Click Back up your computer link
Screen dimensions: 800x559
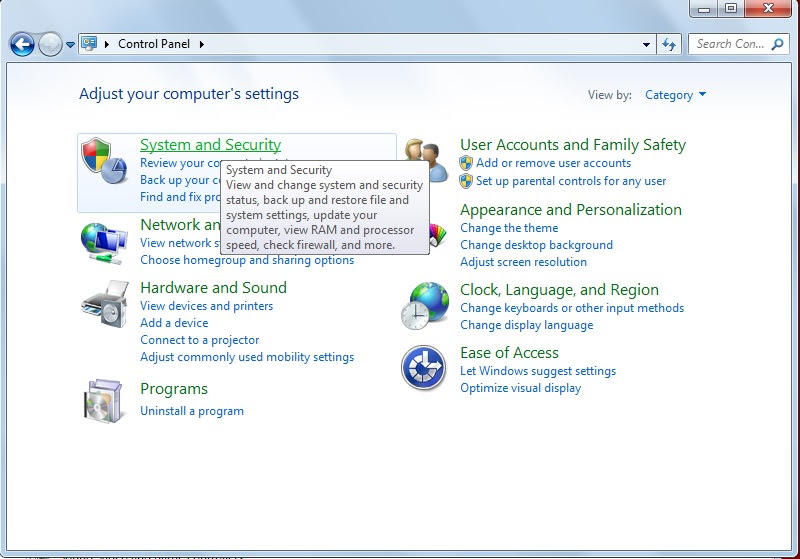[180, 180]
